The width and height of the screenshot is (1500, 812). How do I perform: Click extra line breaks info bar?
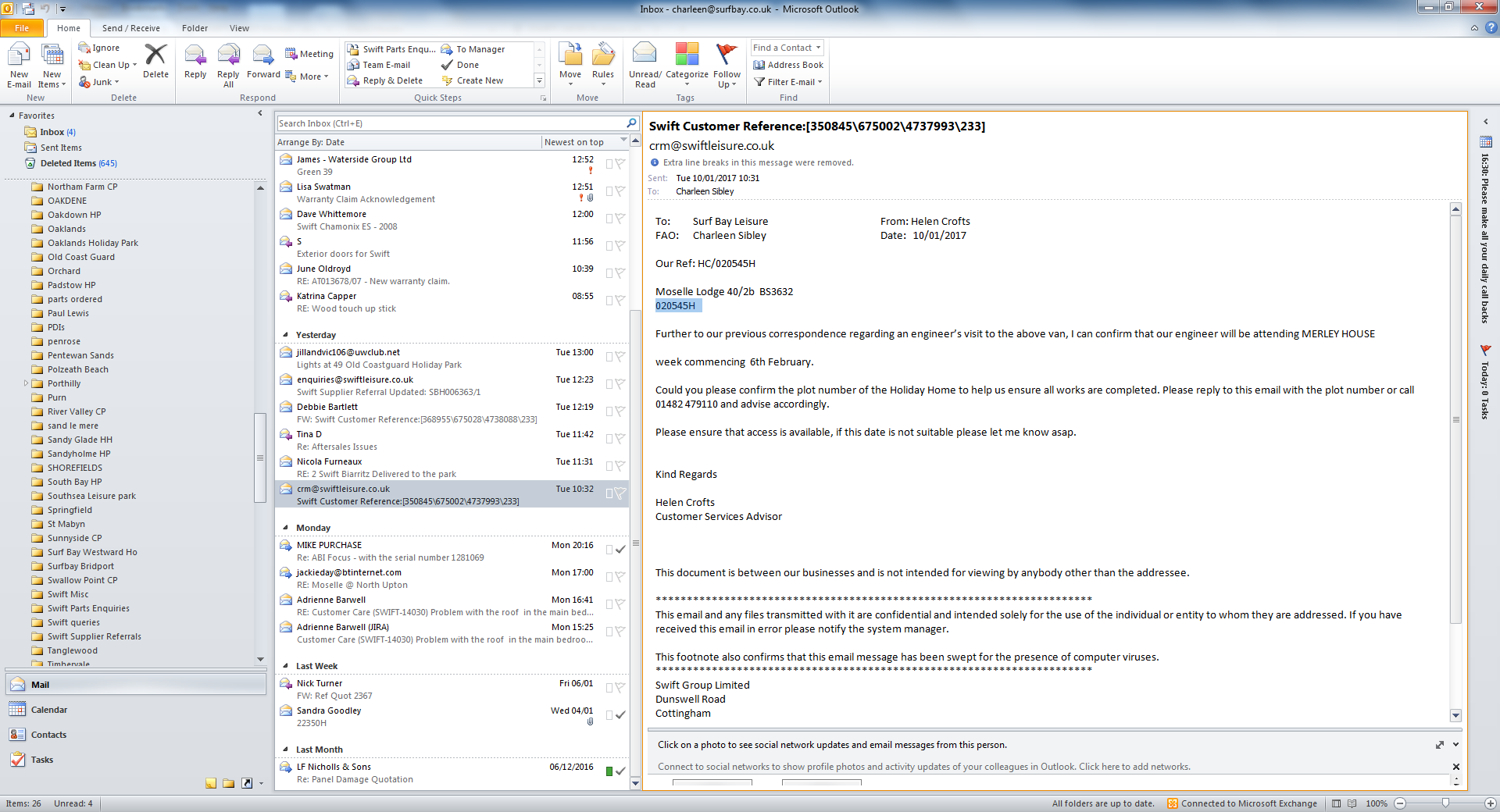[758, 162]
